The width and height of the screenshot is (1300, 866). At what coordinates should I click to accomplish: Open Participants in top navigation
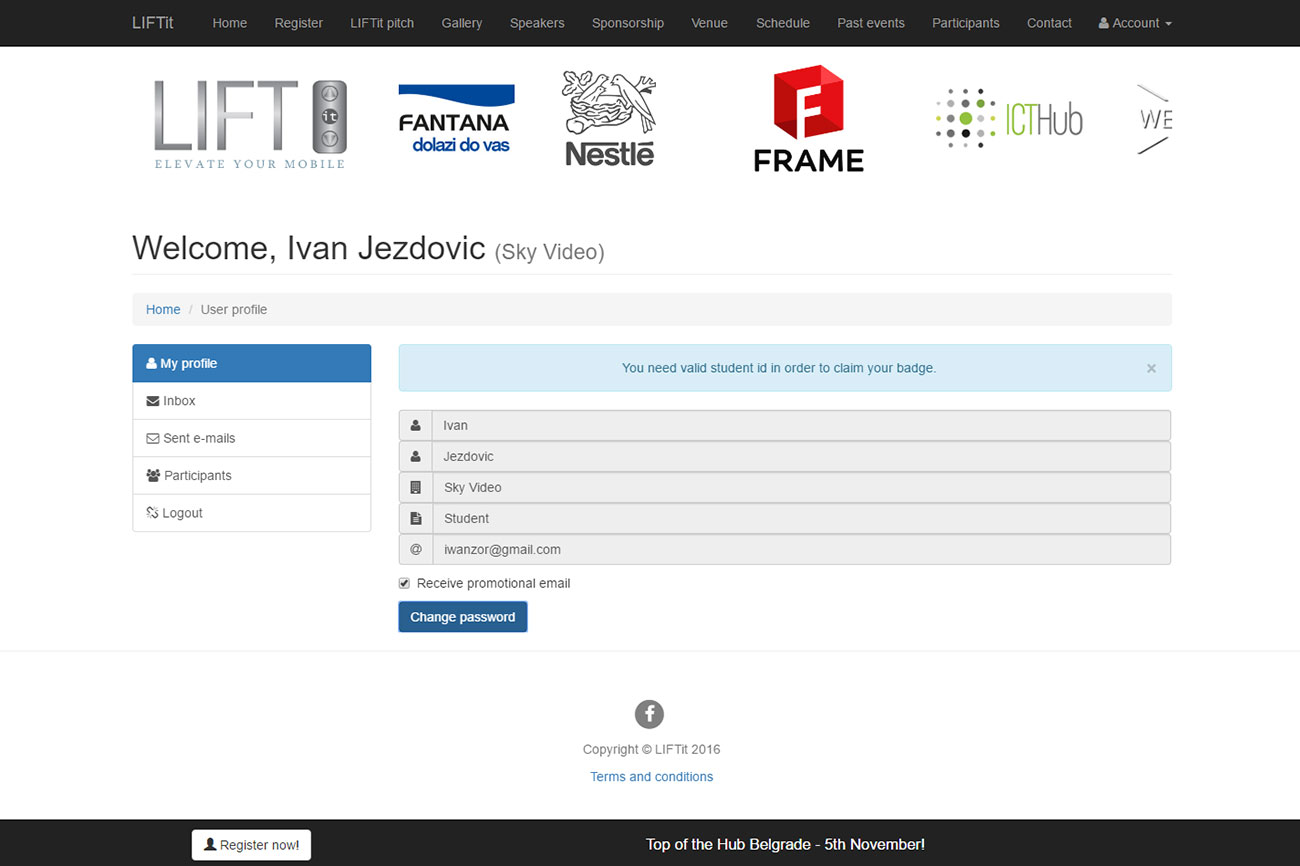point(966,23)
